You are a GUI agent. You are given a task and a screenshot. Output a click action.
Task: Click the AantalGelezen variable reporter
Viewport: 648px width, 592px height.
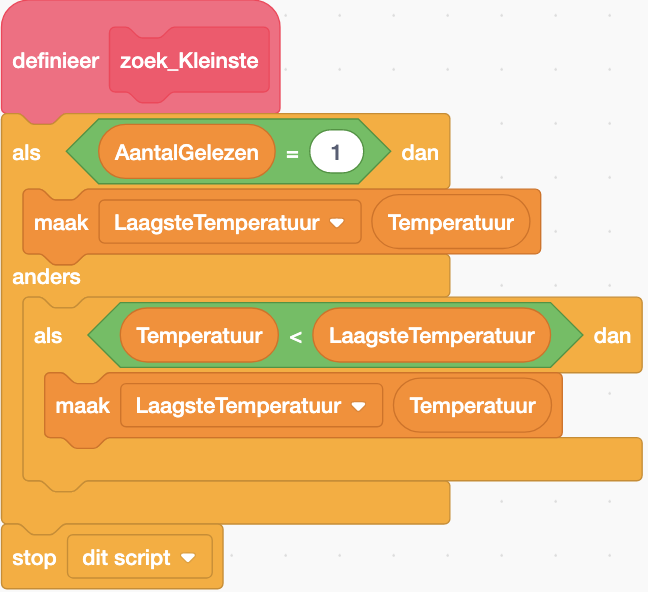[186, 154]
